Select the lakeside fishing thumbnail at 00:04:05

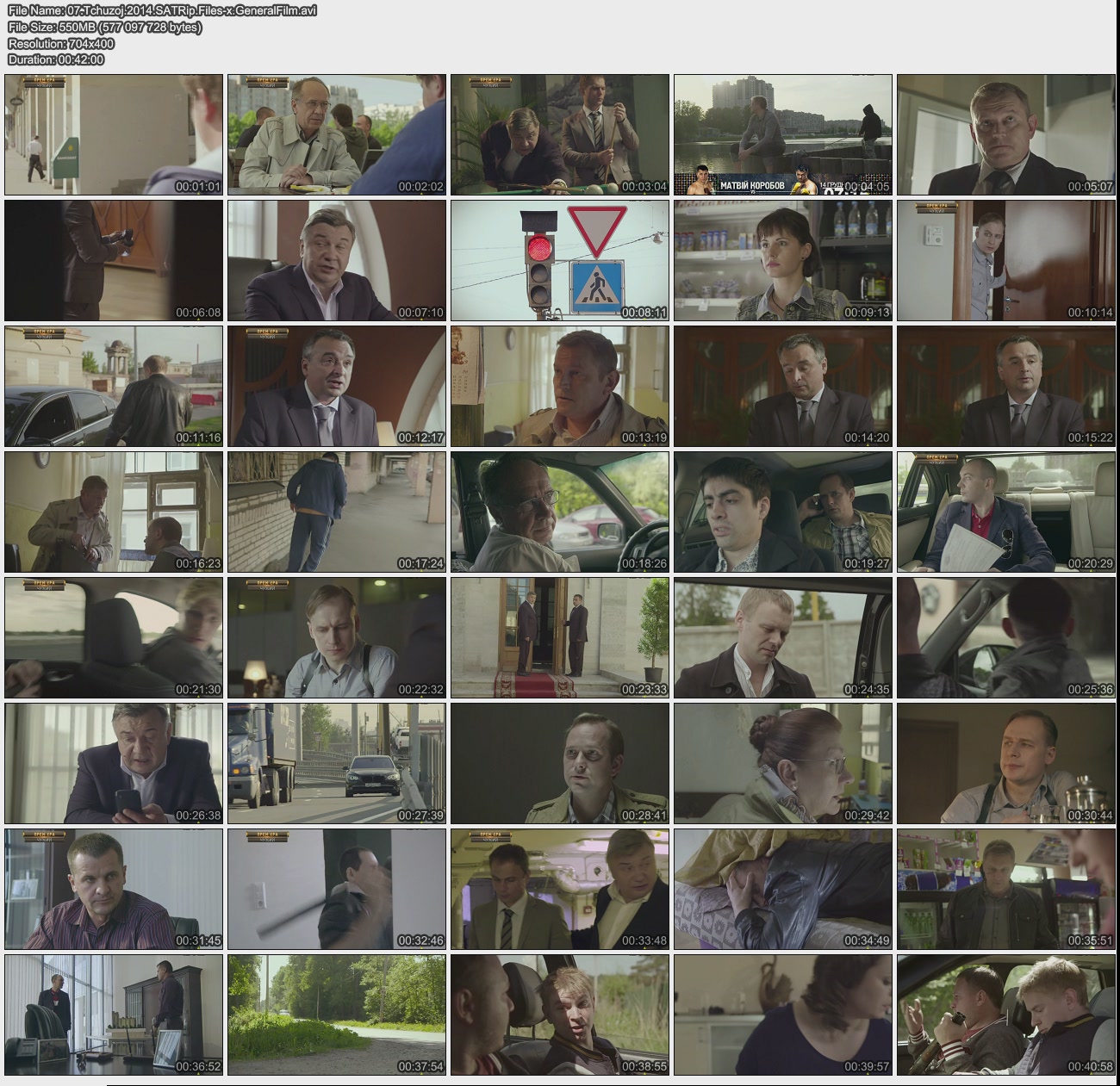coord(782,134)
